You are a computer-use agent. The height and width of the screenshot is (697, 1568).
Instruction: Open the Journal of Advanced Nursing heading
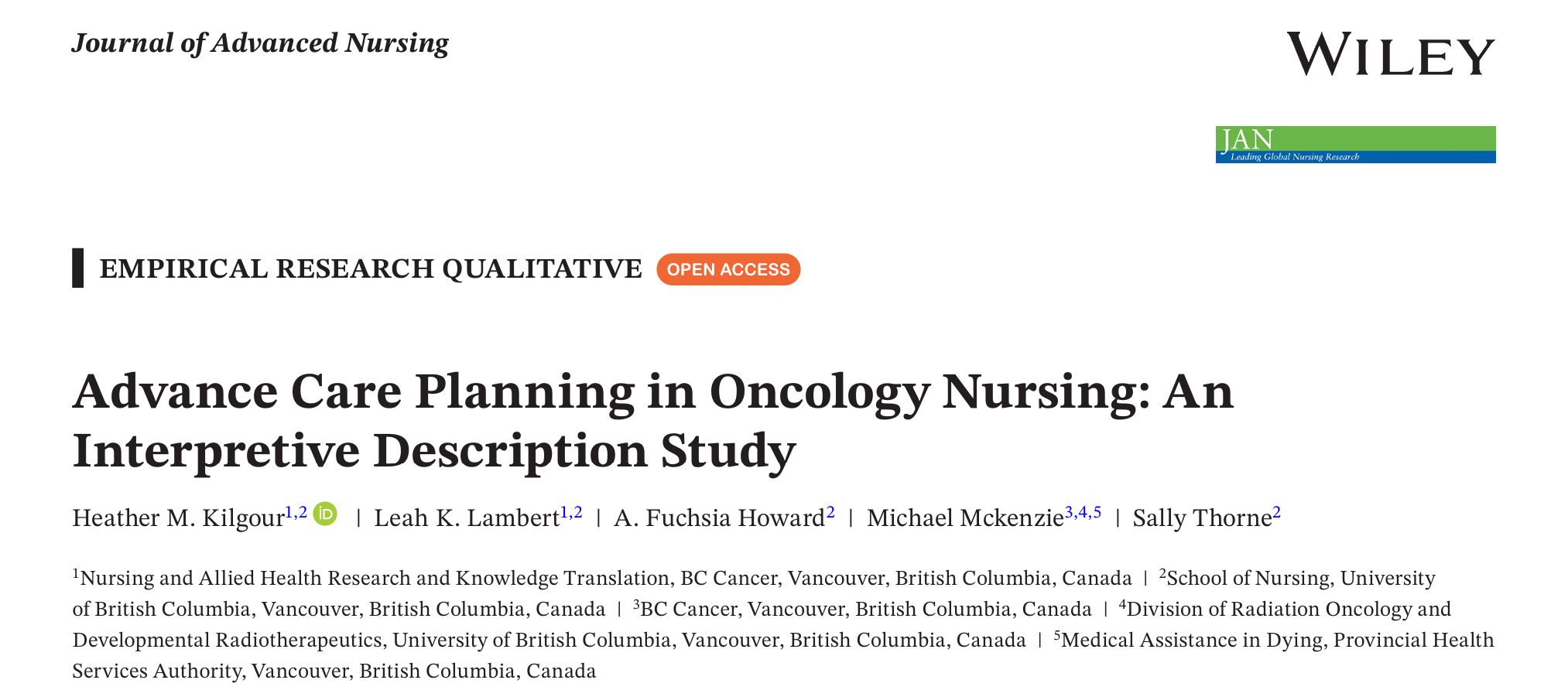[260, 43]
